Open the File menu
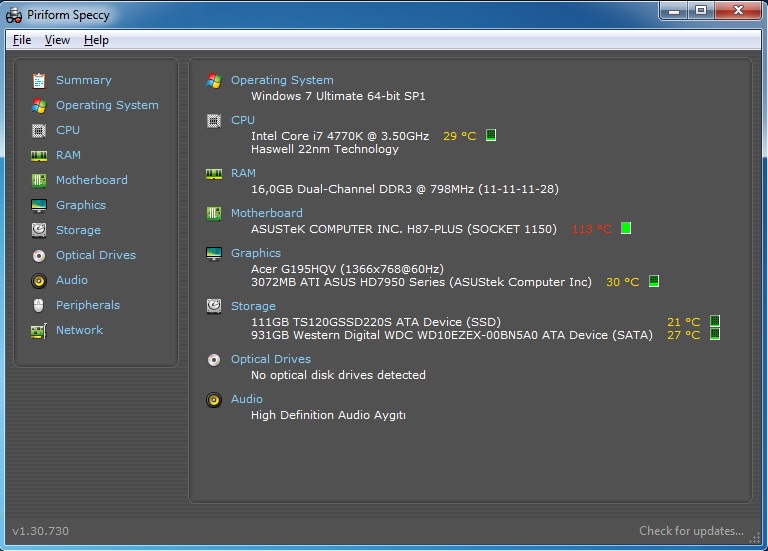This screenshot has height=551, width=768. click(22, 40)
